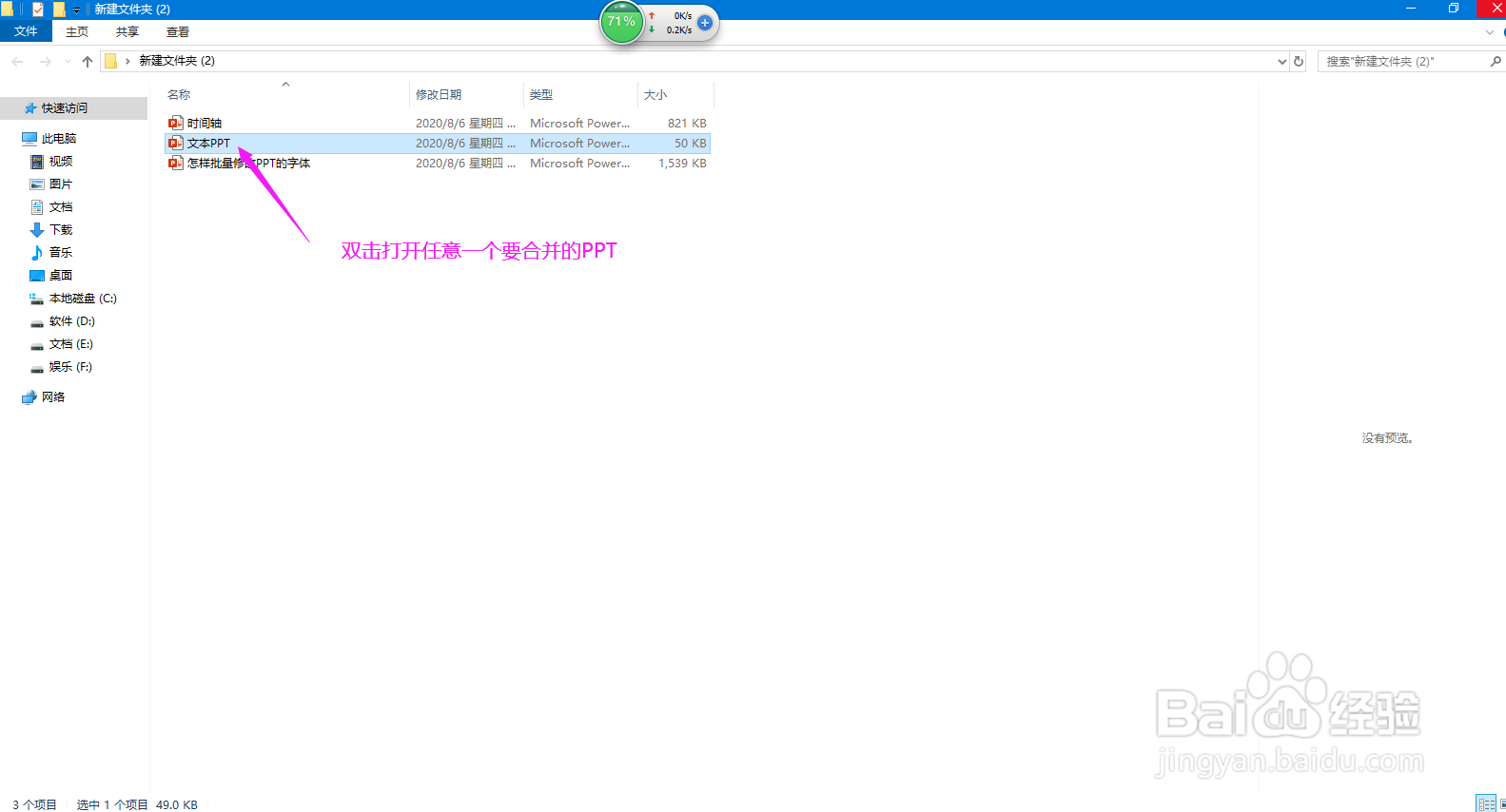Expand the address bar root chevron
1506x812 pixels.
tap(127, 61)
